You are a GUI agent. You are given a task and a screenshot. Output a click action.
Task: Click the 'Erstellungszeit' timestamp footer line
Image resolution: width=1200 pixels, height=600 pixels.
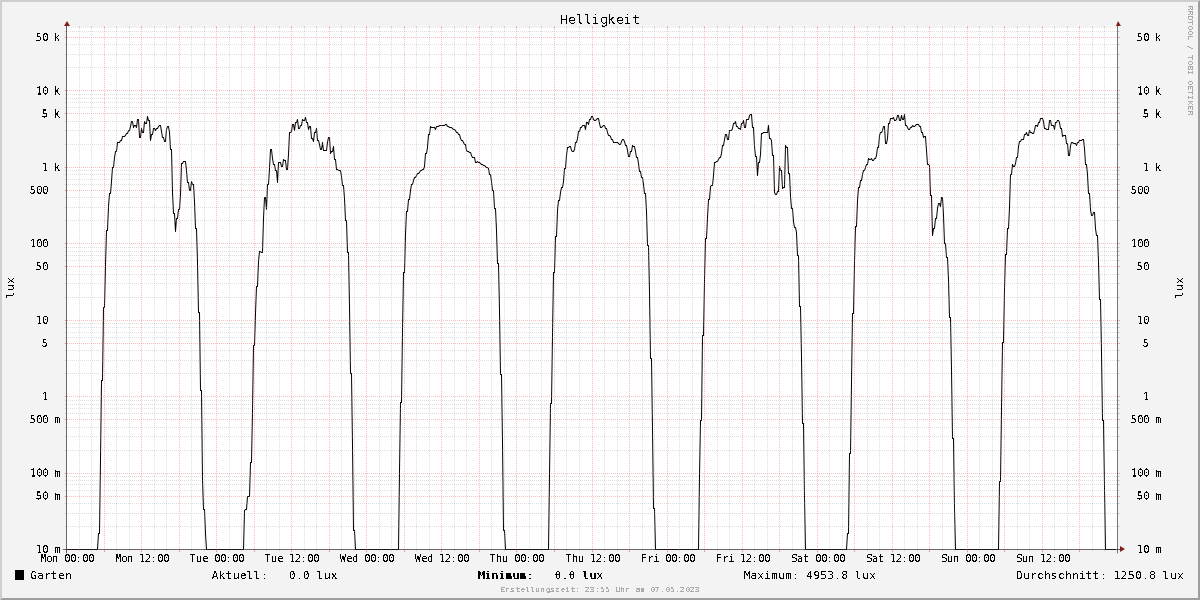(x=600, y=591)
